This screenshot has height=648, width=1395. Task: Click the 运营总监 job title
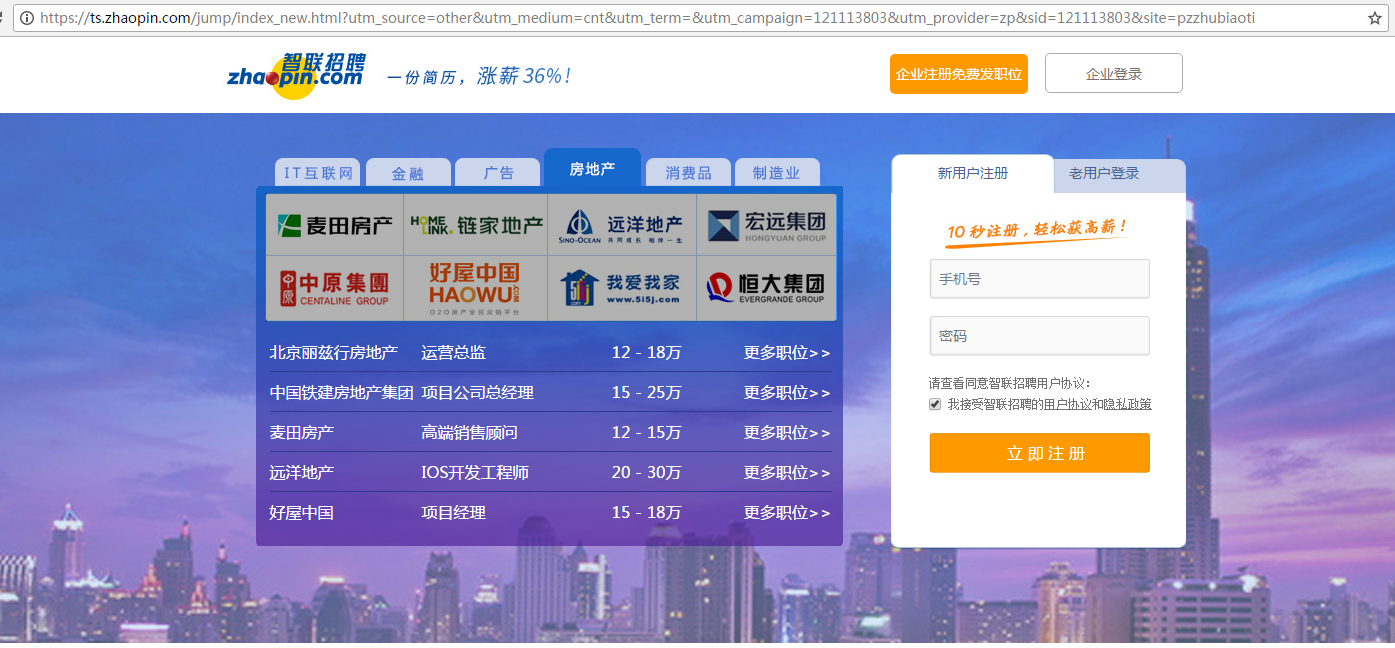coord(454,353)
